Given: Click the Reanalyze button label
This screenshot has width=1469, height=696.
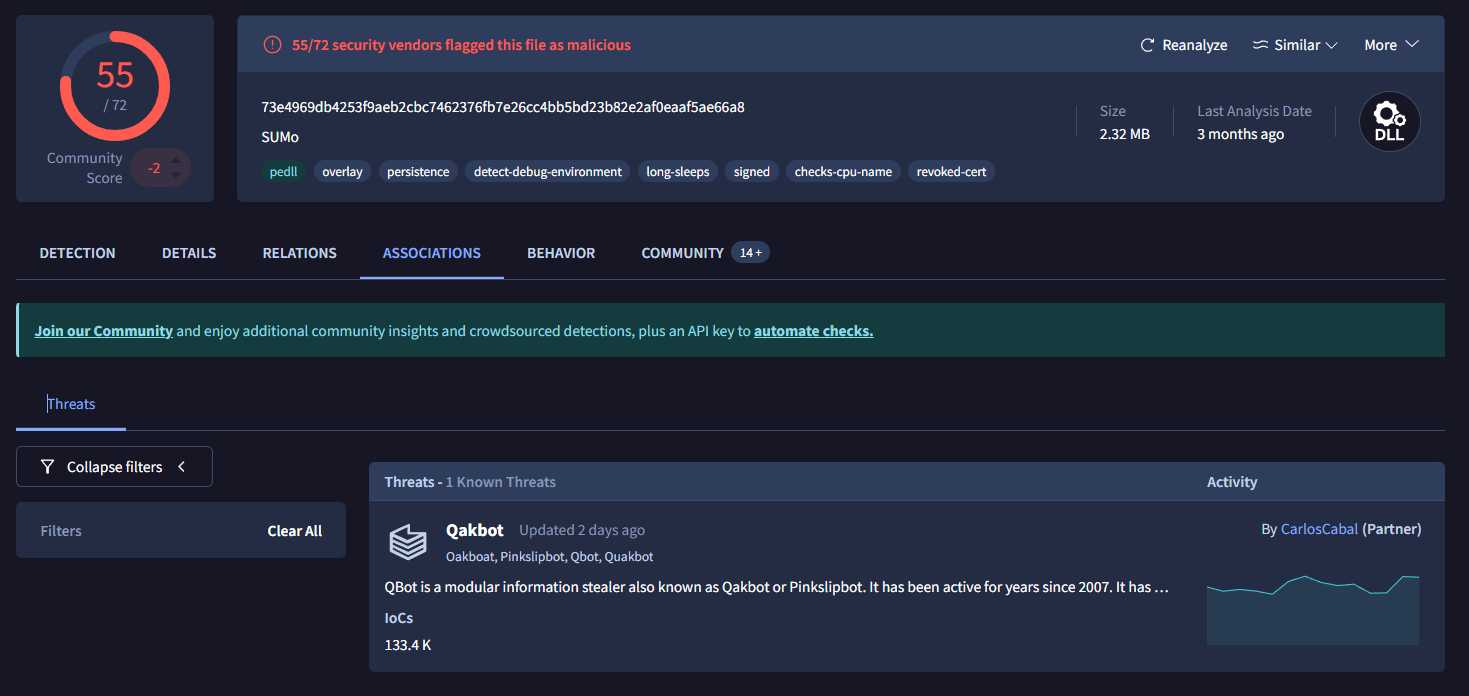Looking at the screenshot, I should 1195,45.
